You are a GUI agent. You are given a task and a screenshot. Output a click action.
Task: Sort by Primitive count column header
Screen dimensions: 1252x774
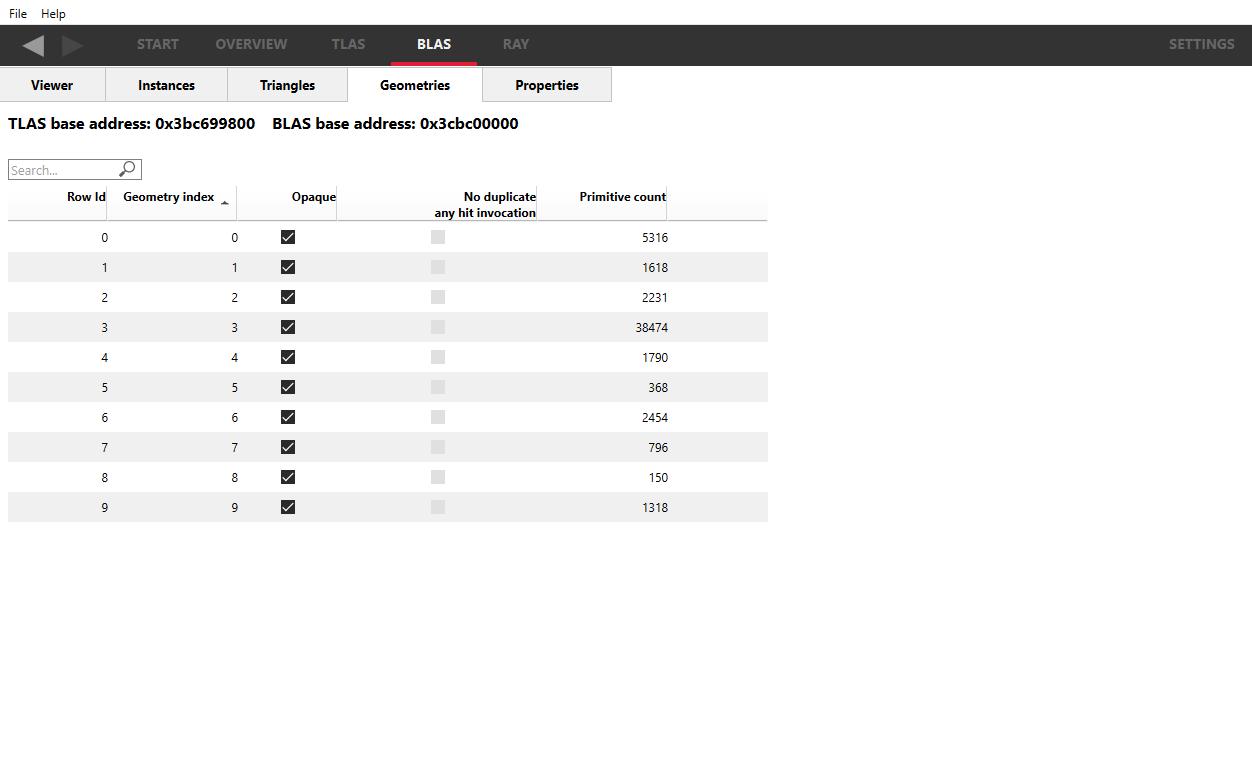pos(622,197)
